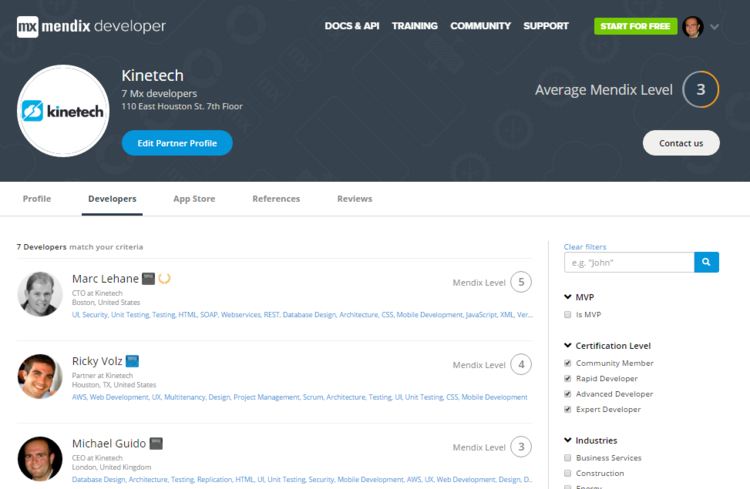Viewport: 750px width, 489px height.
Task: Click the Edit Partner Profile button
Action: tap(177, 143)
